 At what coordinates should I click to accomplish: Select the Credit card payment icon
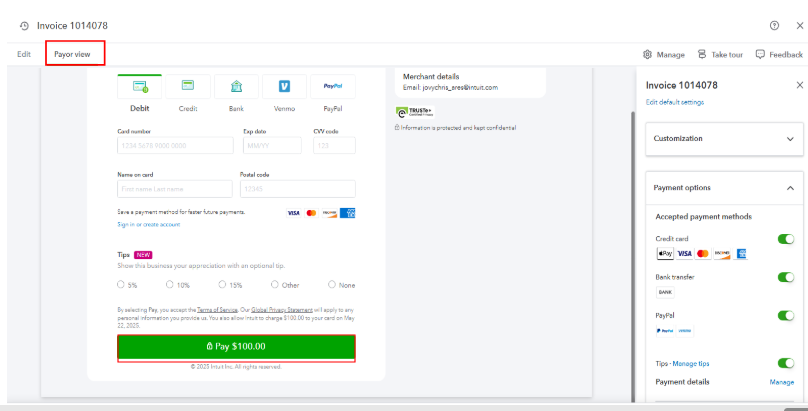(188, 87)
